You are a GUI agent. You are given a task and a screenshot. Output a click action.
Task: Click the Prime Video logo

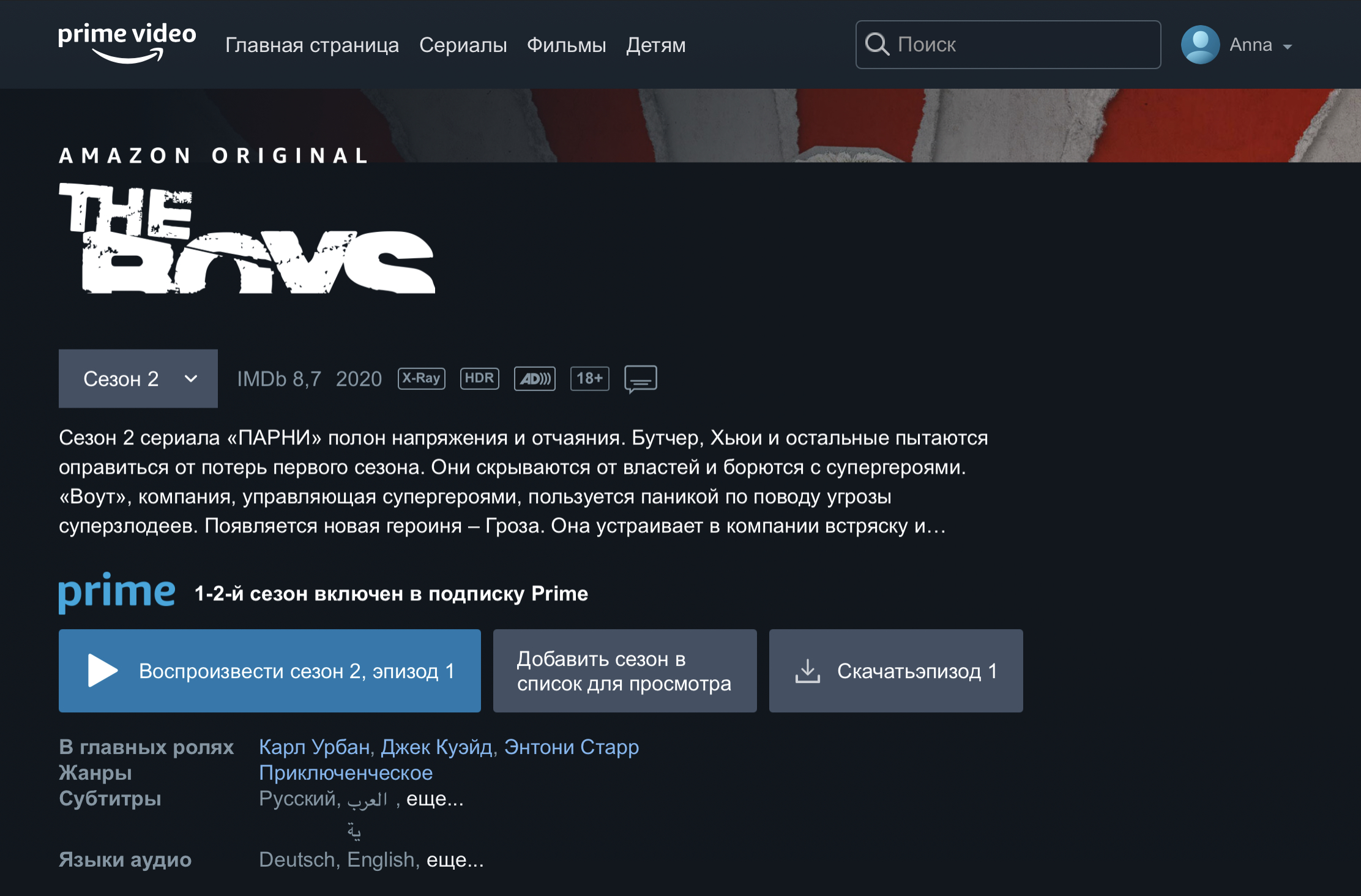click(127, 43)
